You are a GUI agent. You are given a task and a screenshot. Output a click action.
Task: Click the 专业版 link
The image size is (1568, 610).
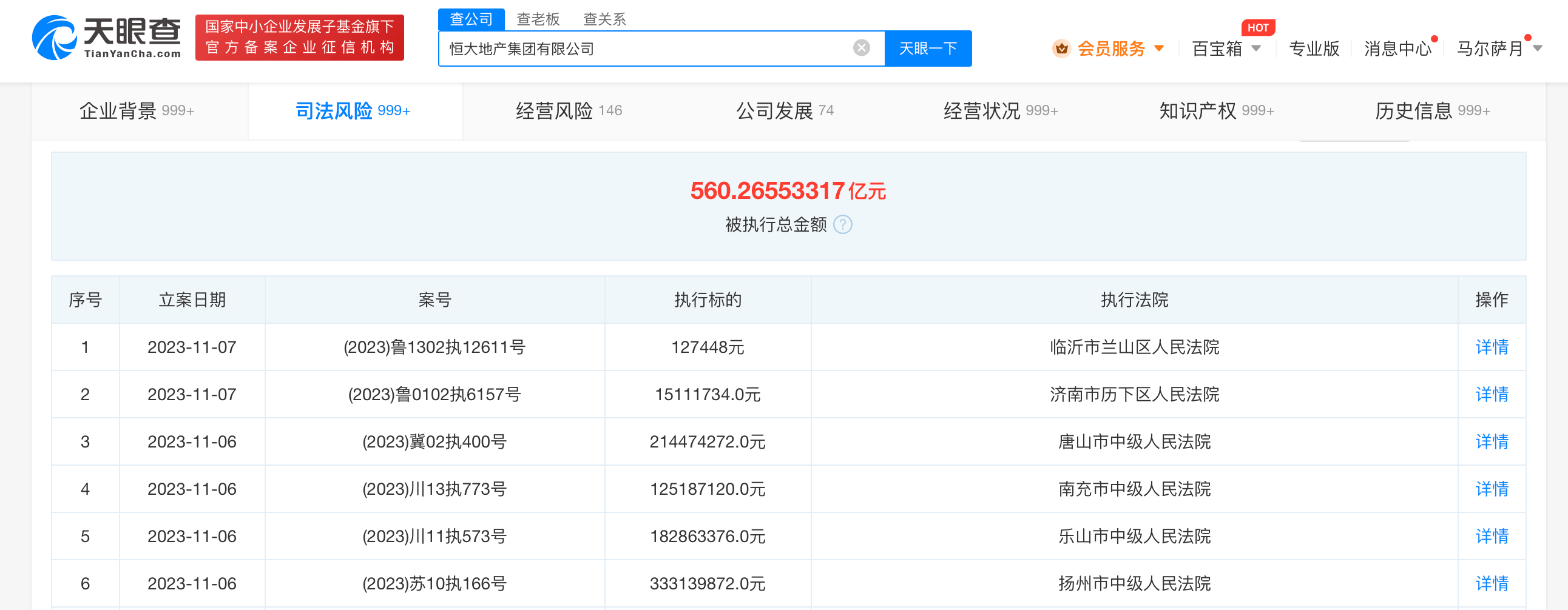[x=1314, y=49]
